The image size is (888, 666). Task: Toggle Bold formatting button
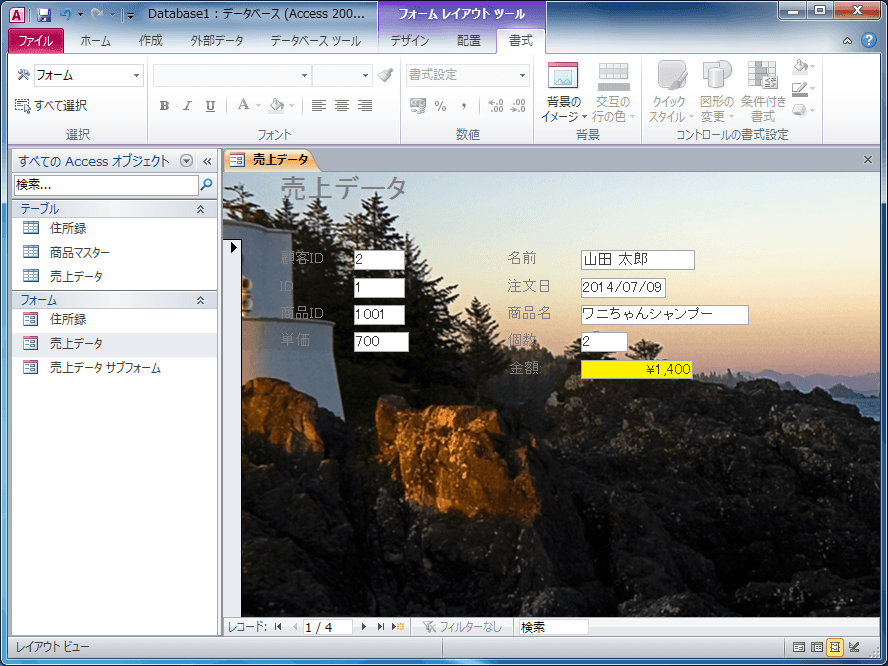(x=164, y=105)
